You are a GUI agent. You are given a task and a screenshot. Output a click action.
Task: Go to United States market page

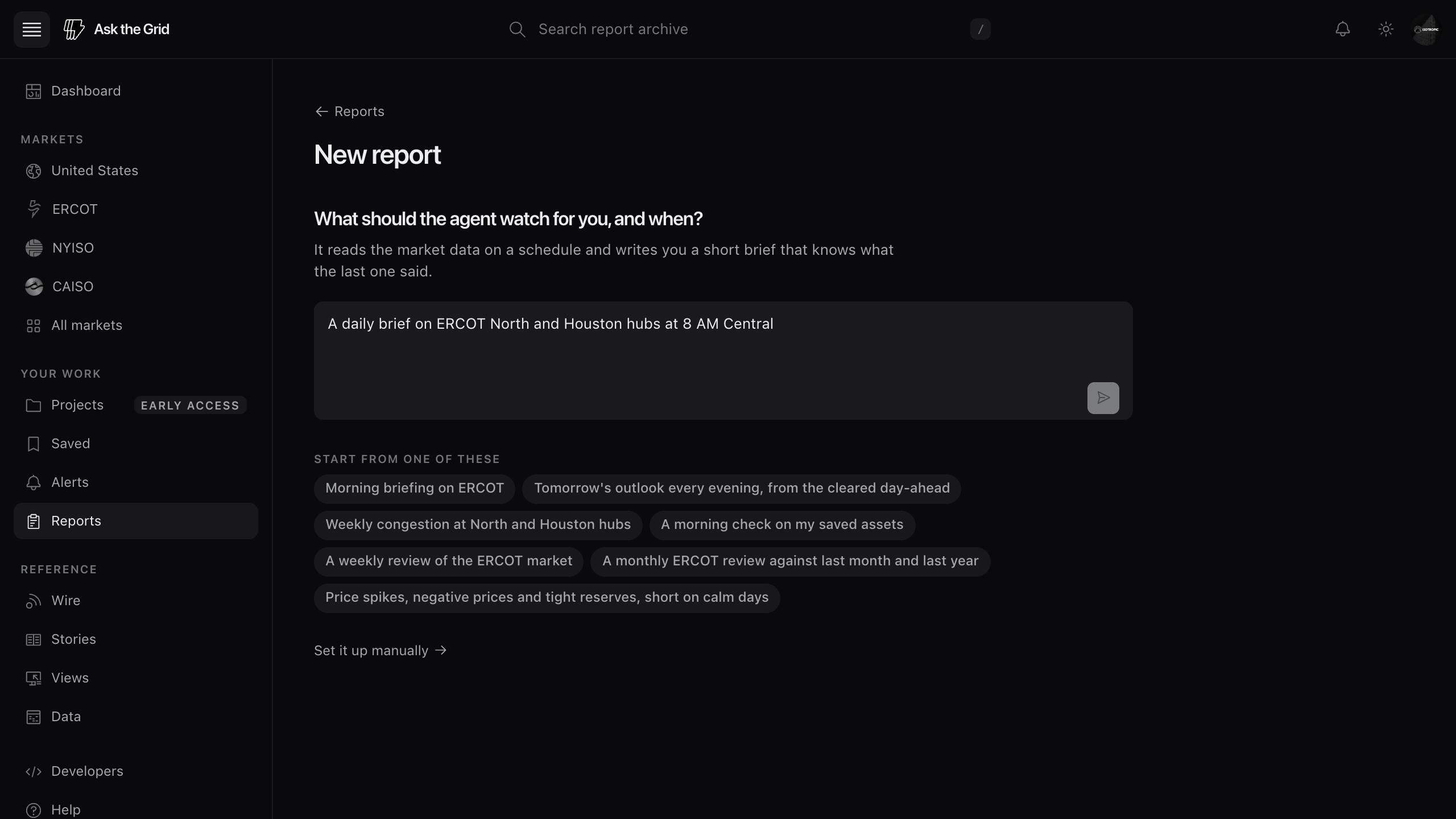coord(135,171)
